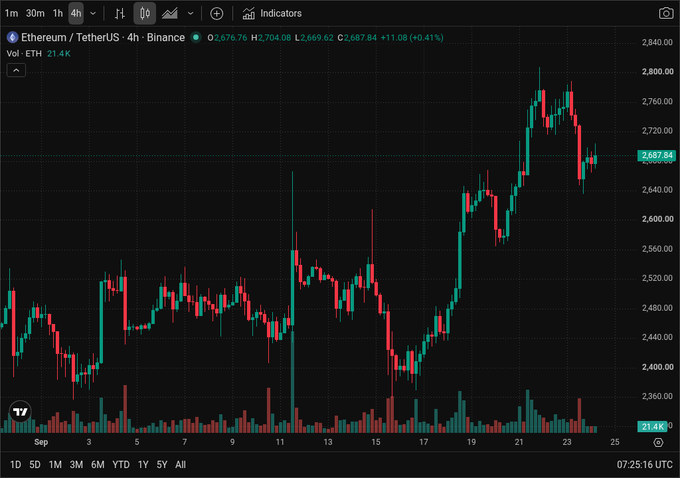Choose the candlestick chart style icon
The image size is (680, 478).
[145, 13]
